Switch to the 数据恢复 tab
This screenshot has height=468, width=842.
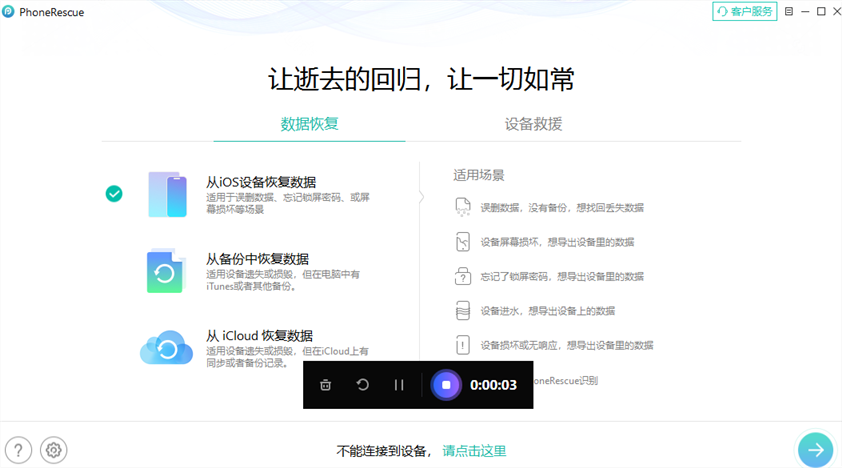pyautogui.click(x=309, y=124)
